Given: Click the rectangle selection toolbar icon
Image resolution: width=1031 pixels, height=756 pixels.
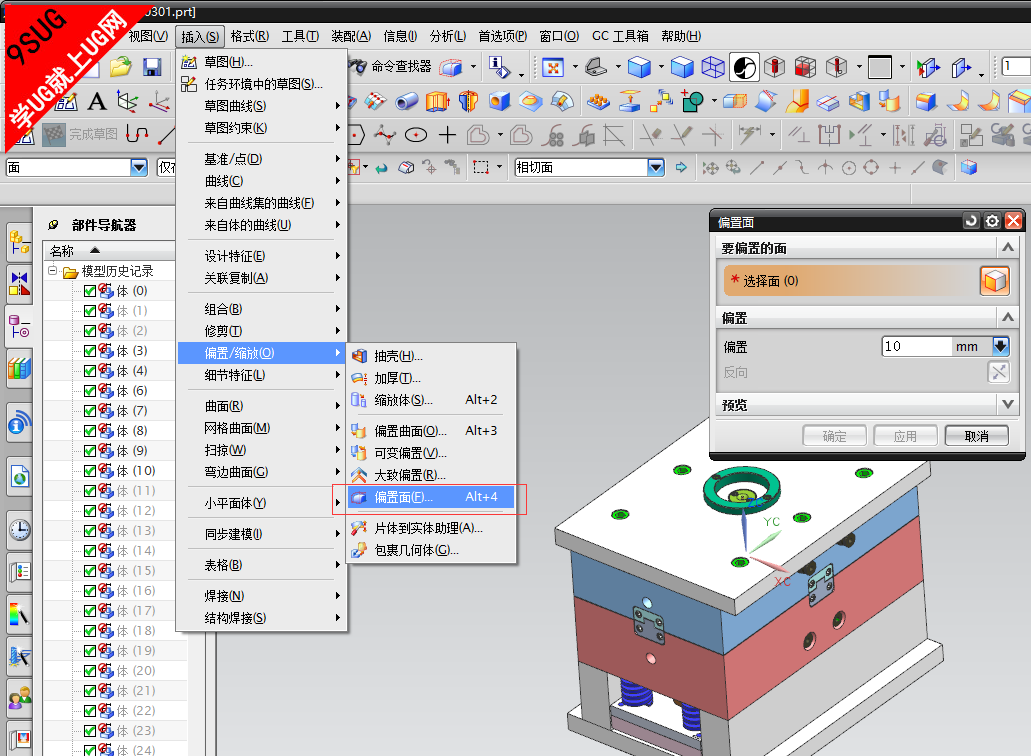Looking at the screenshot, I should [x=481, y=168].
